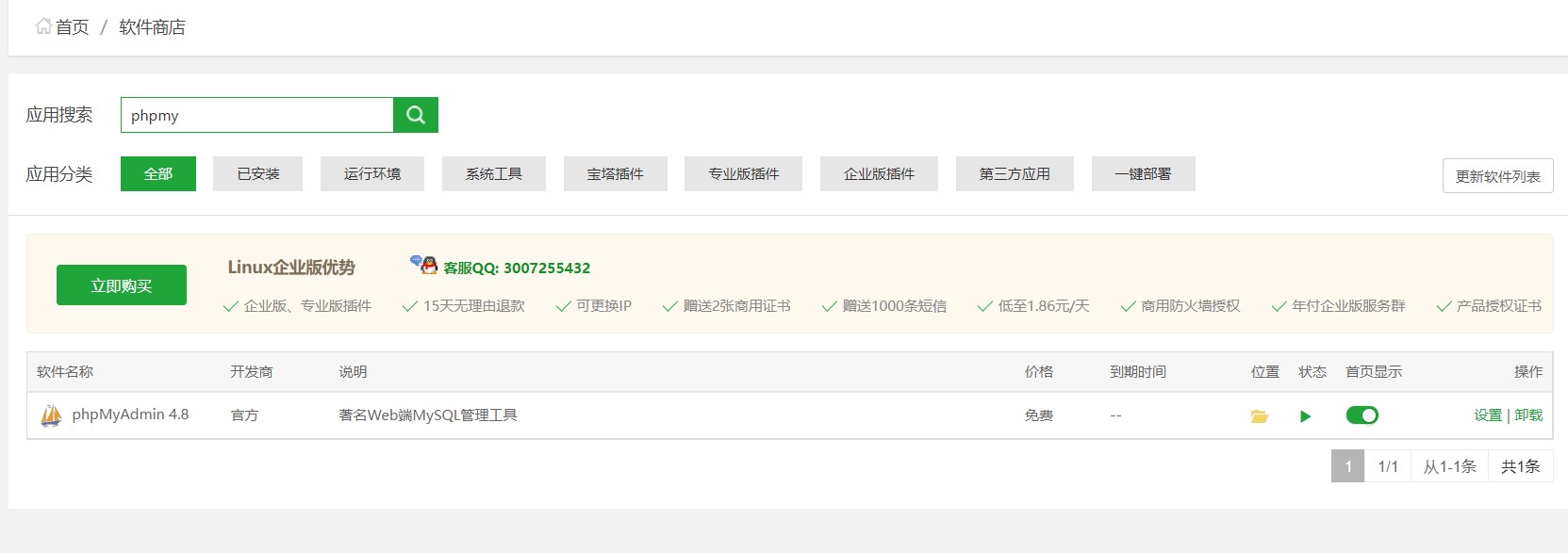Open the phpMyAdmin folder location icon

pyautogui.click(x=1259, y=416)
